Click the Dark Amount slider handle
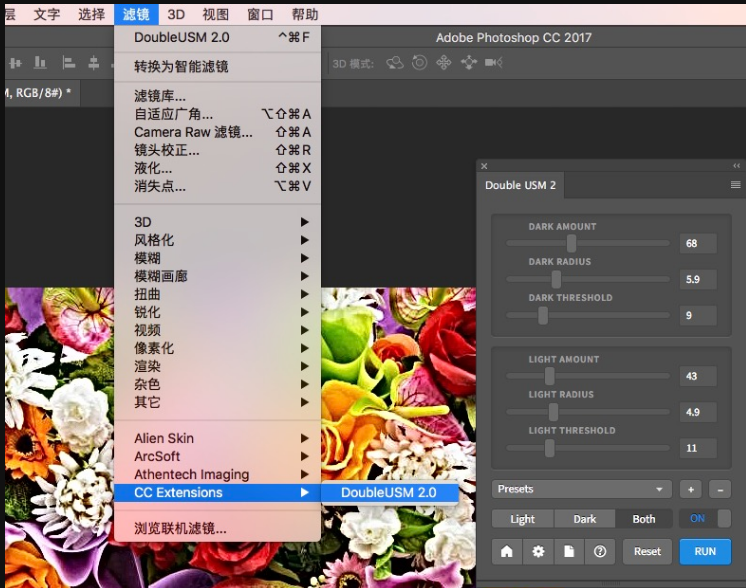This screenshot has height=588, width=746. point(571,243)
